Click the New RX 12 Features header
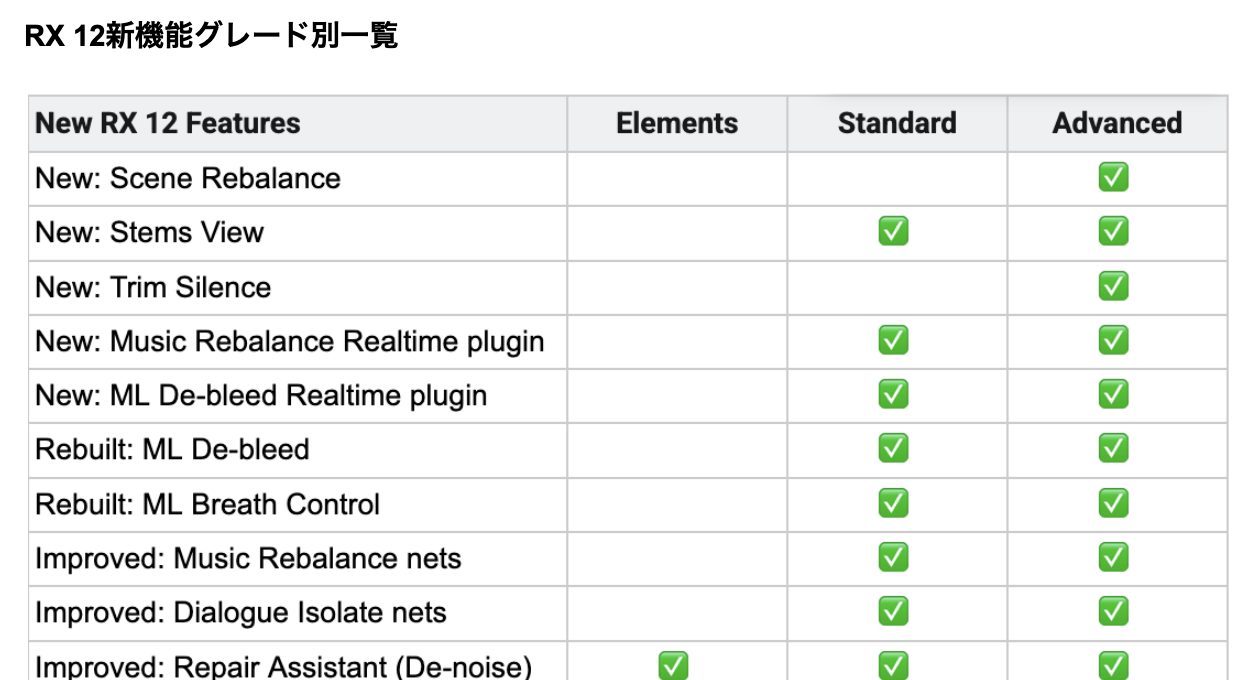This screenshot has width=1258, height=680. (168, 124)
